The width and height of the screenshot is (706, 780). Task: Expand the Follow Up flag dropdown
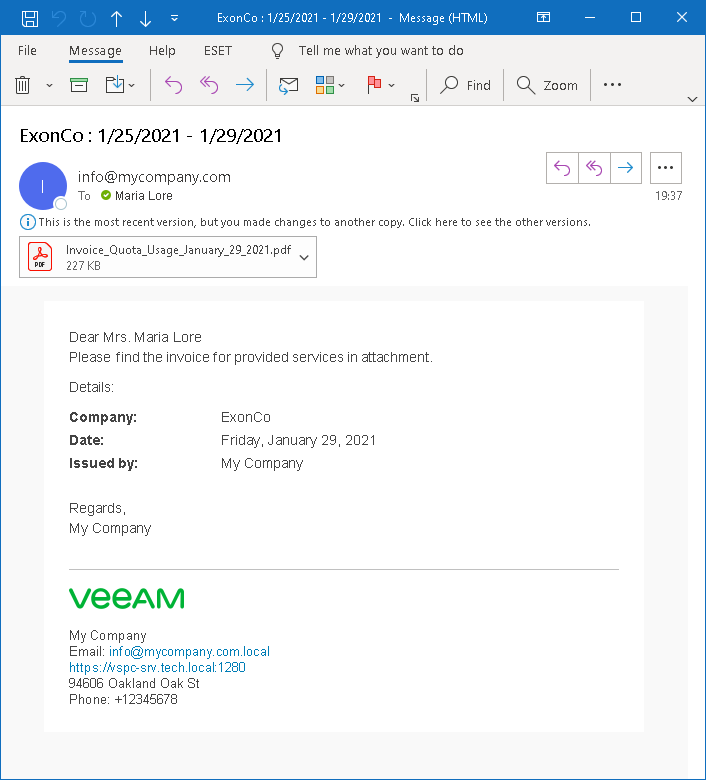point(392,86)
